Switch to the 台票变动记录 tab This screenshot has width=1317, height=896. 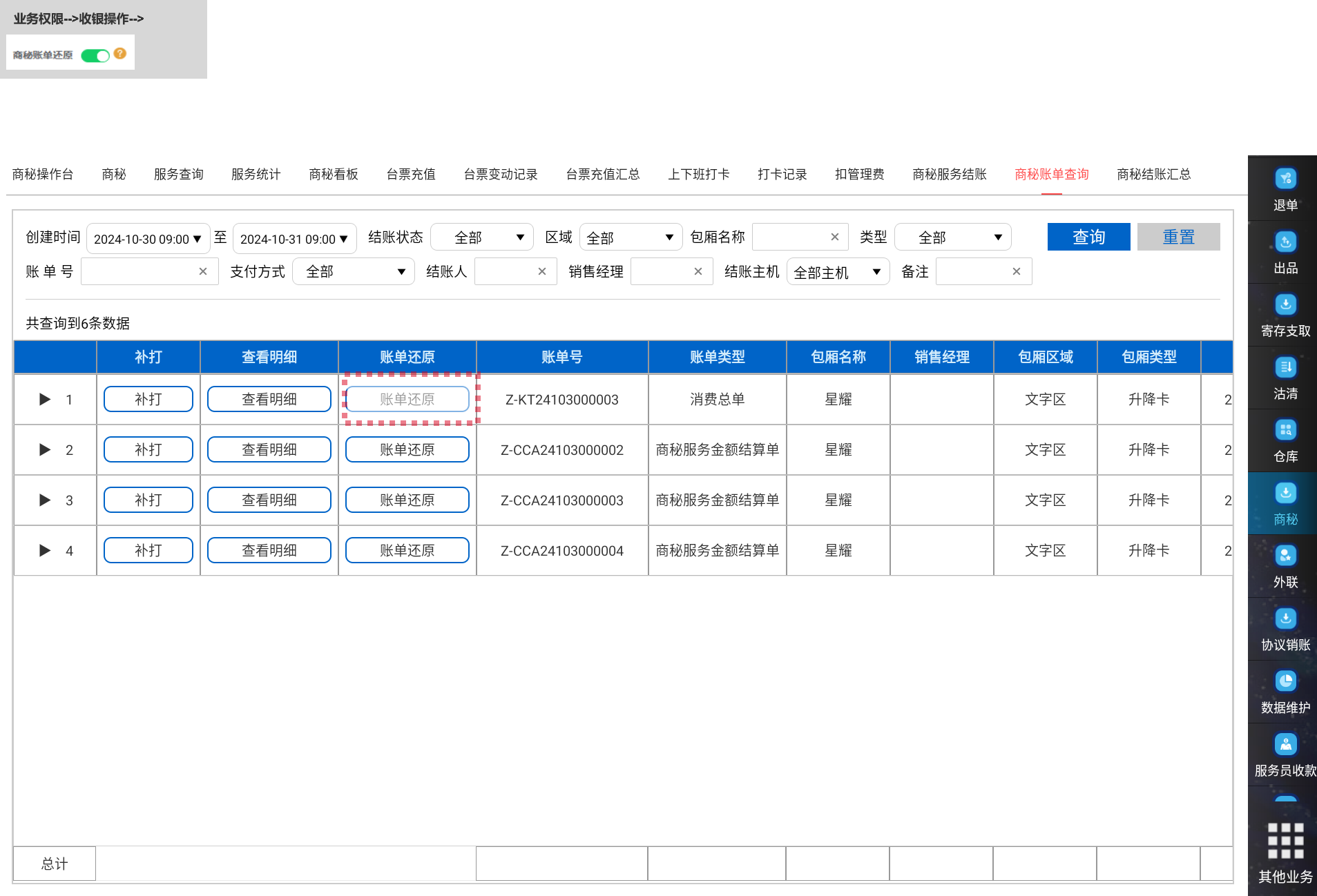pos(501,174)
